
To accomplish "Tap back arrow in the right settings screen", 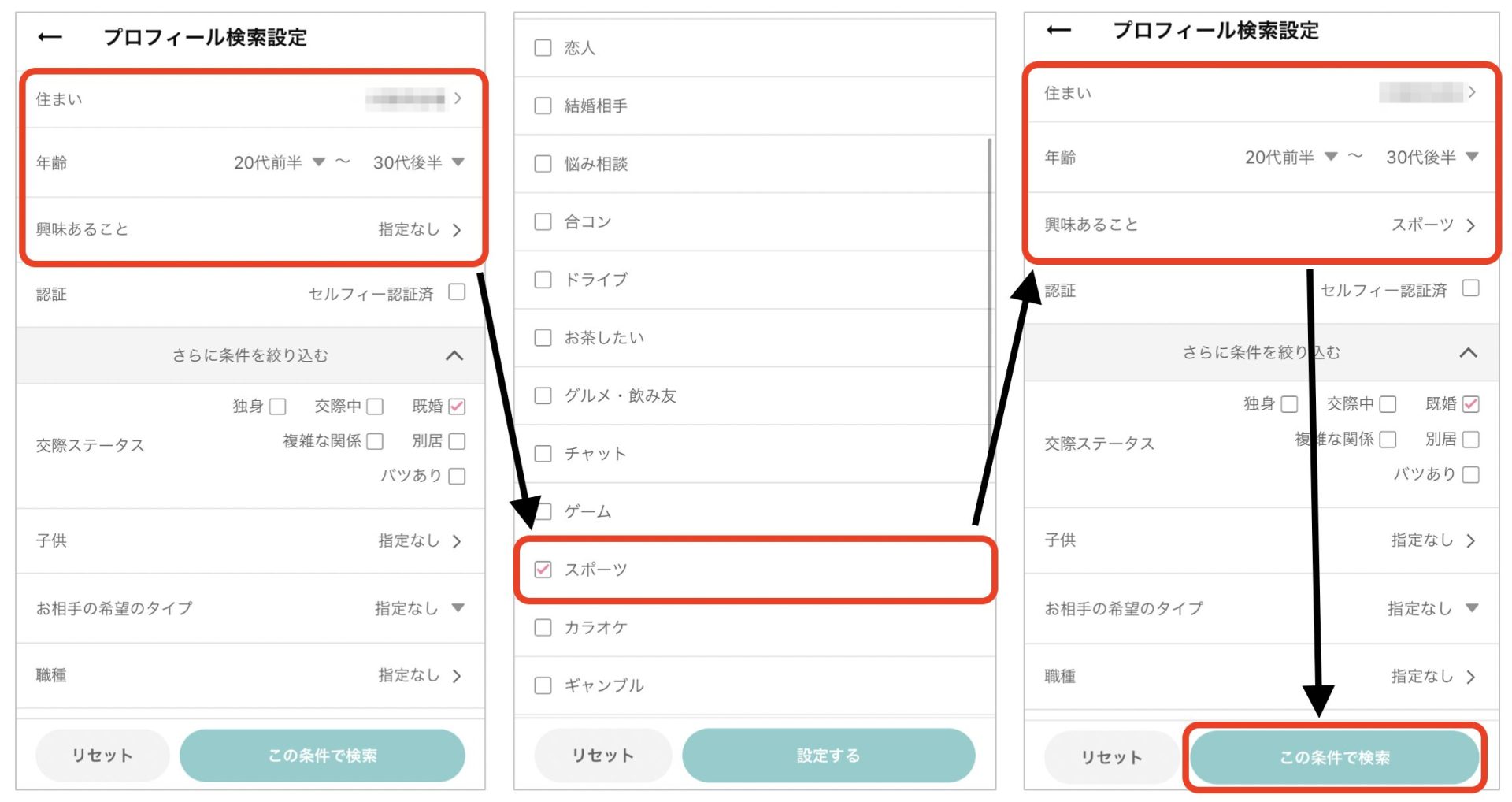I will 1058,31.
